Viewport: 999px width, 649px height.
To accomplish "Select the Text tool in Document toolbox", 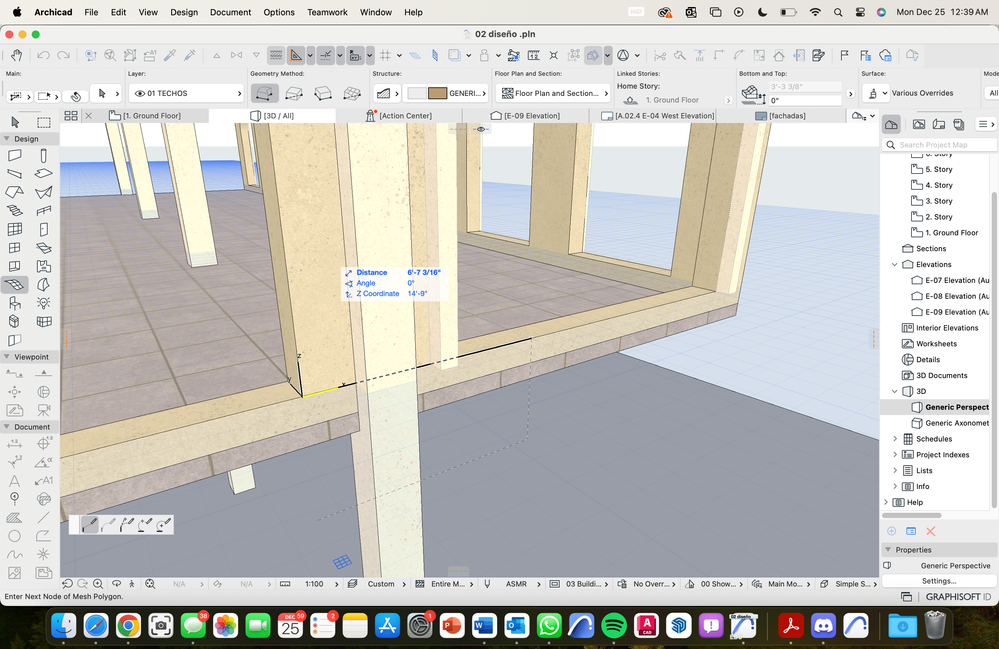I will click(14, 480).
